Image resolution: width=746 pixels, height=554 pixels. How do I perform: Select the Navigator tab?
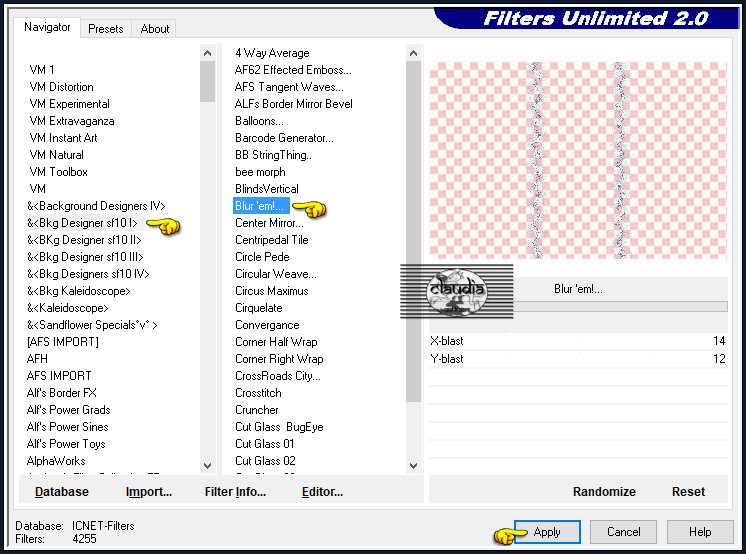(47, 27)
